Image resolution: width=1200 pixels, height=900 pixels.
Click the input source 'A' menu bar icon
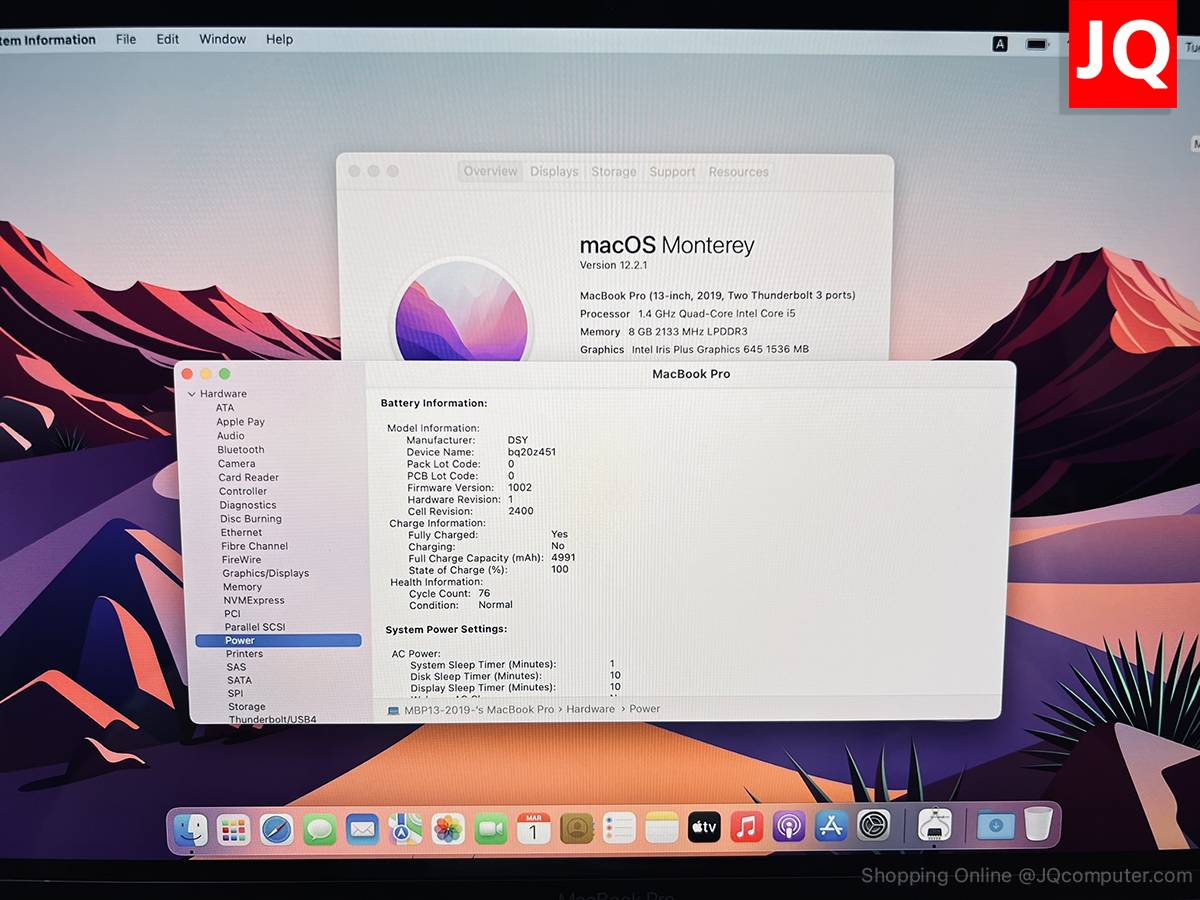(1000, 44)
